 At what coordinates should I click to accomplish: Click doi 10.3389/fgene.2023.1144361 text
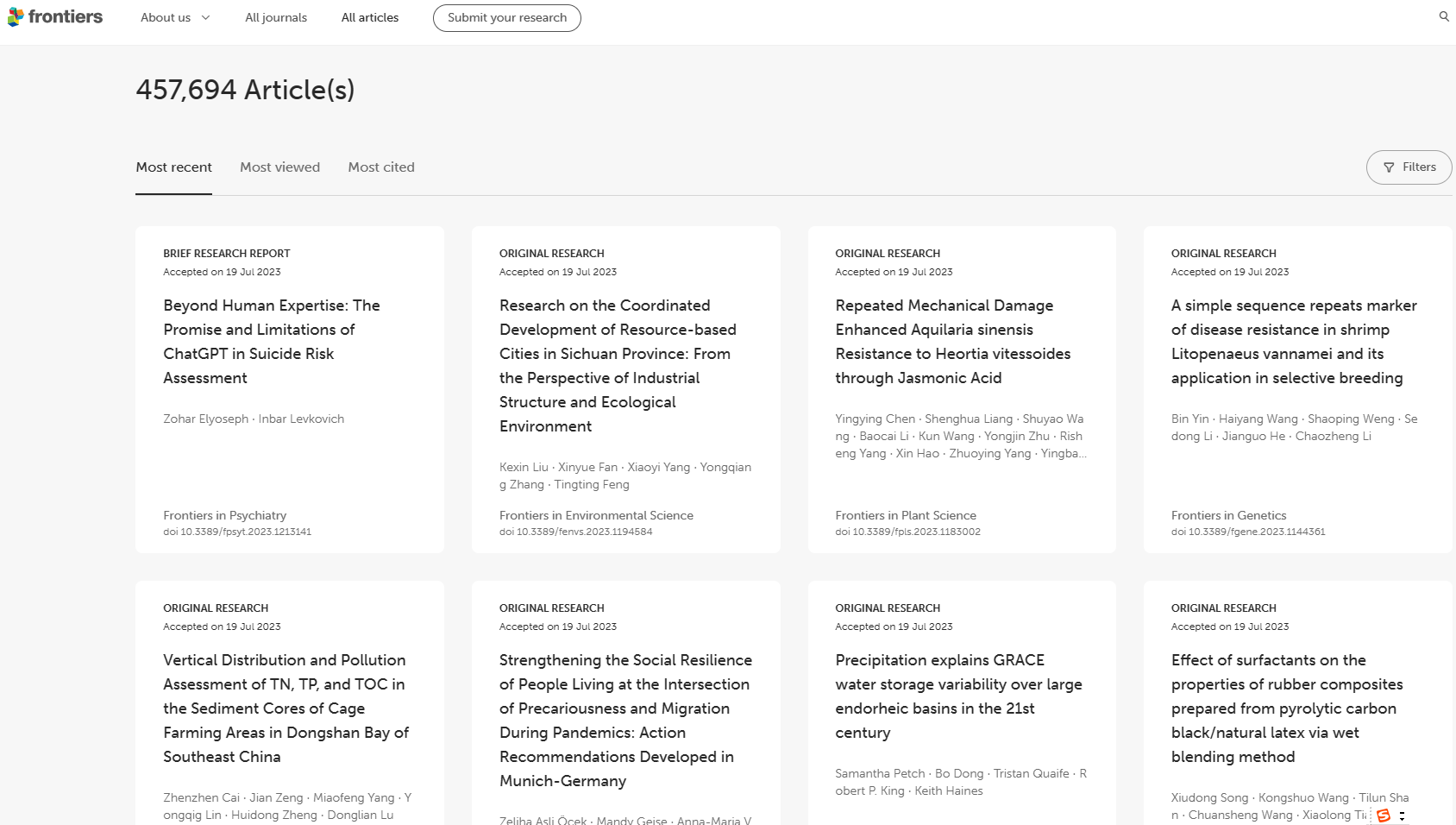(x=1248, y=532)
